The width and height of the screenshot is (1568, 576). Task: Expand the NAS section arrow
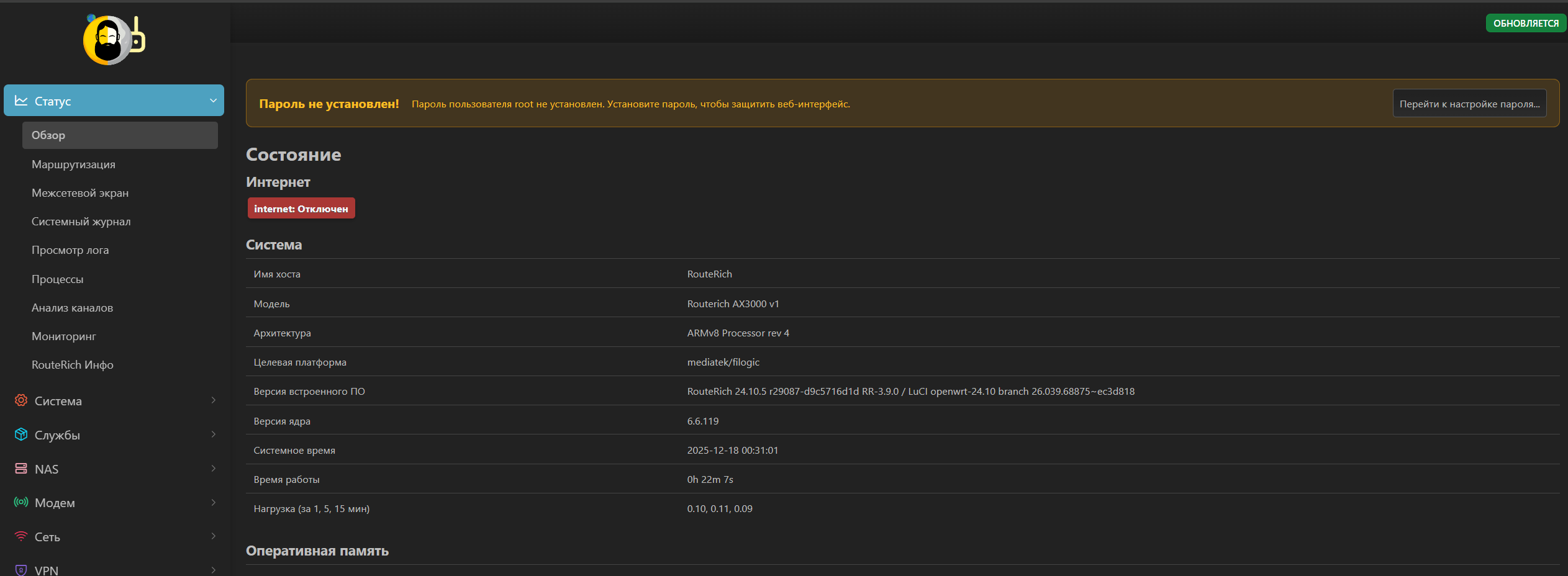click(x=213, y=469)
